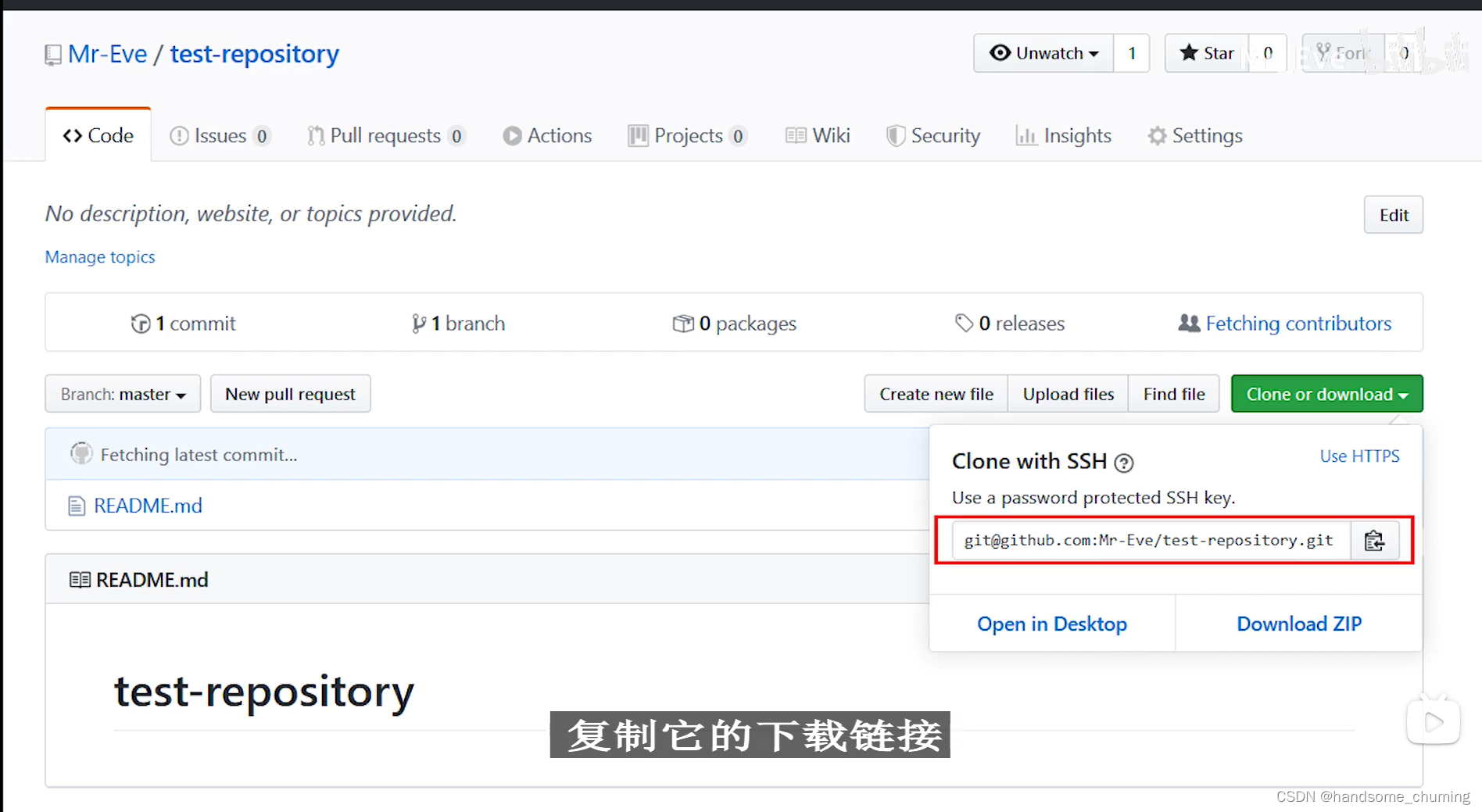Click the branch icon beside 1 branch
This screenshot has height=812, width=1482.
(x=419, y=323)
